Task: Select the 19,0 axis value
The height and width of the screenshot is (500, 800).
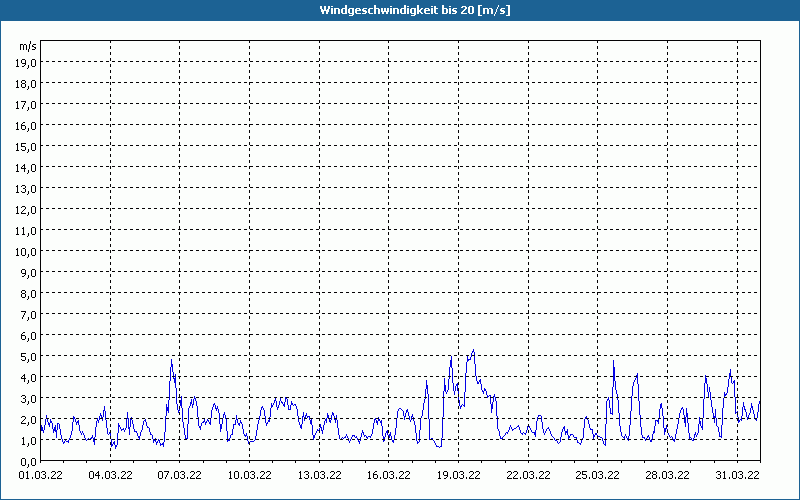Action: 26,63
